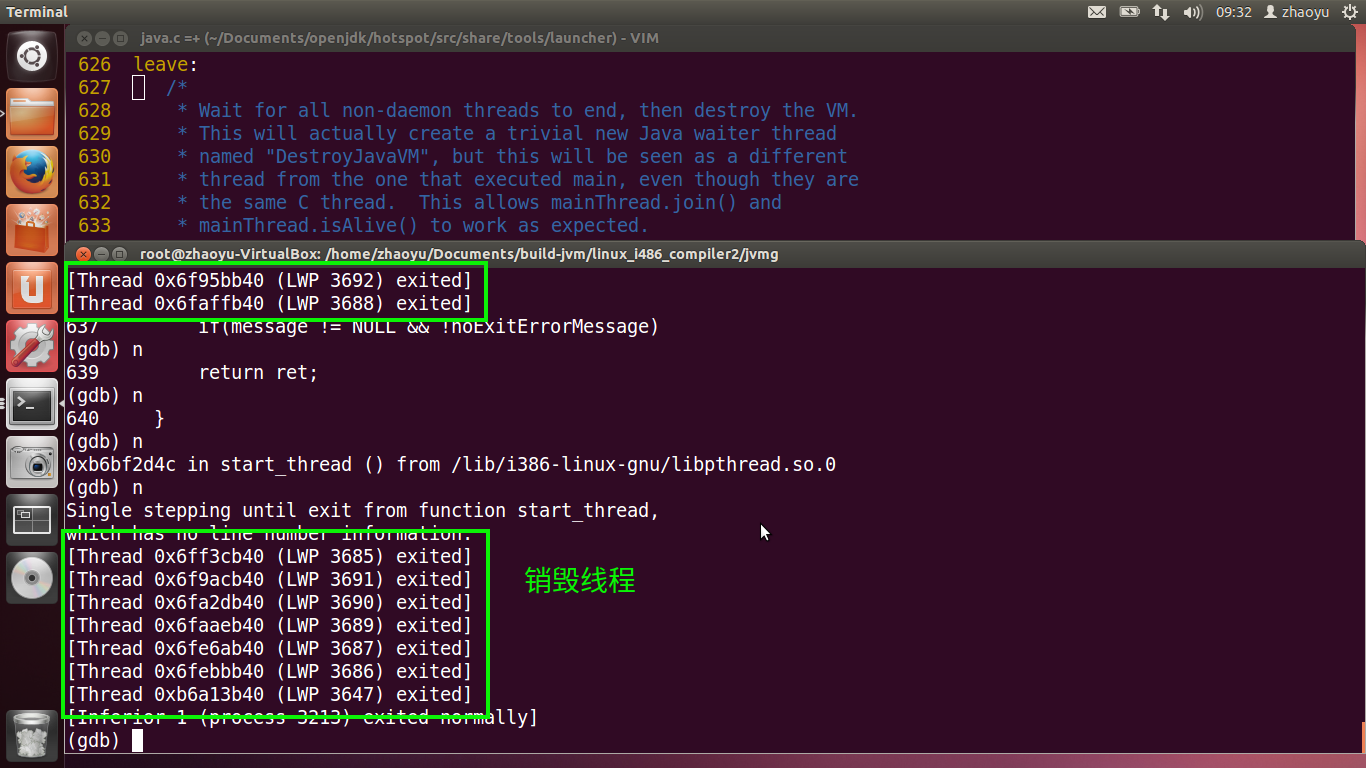Image resolution: width=1366 pixels, height=768 pixels.
Task: Open the sound volume indicator
Action: tap(1192, 12)
